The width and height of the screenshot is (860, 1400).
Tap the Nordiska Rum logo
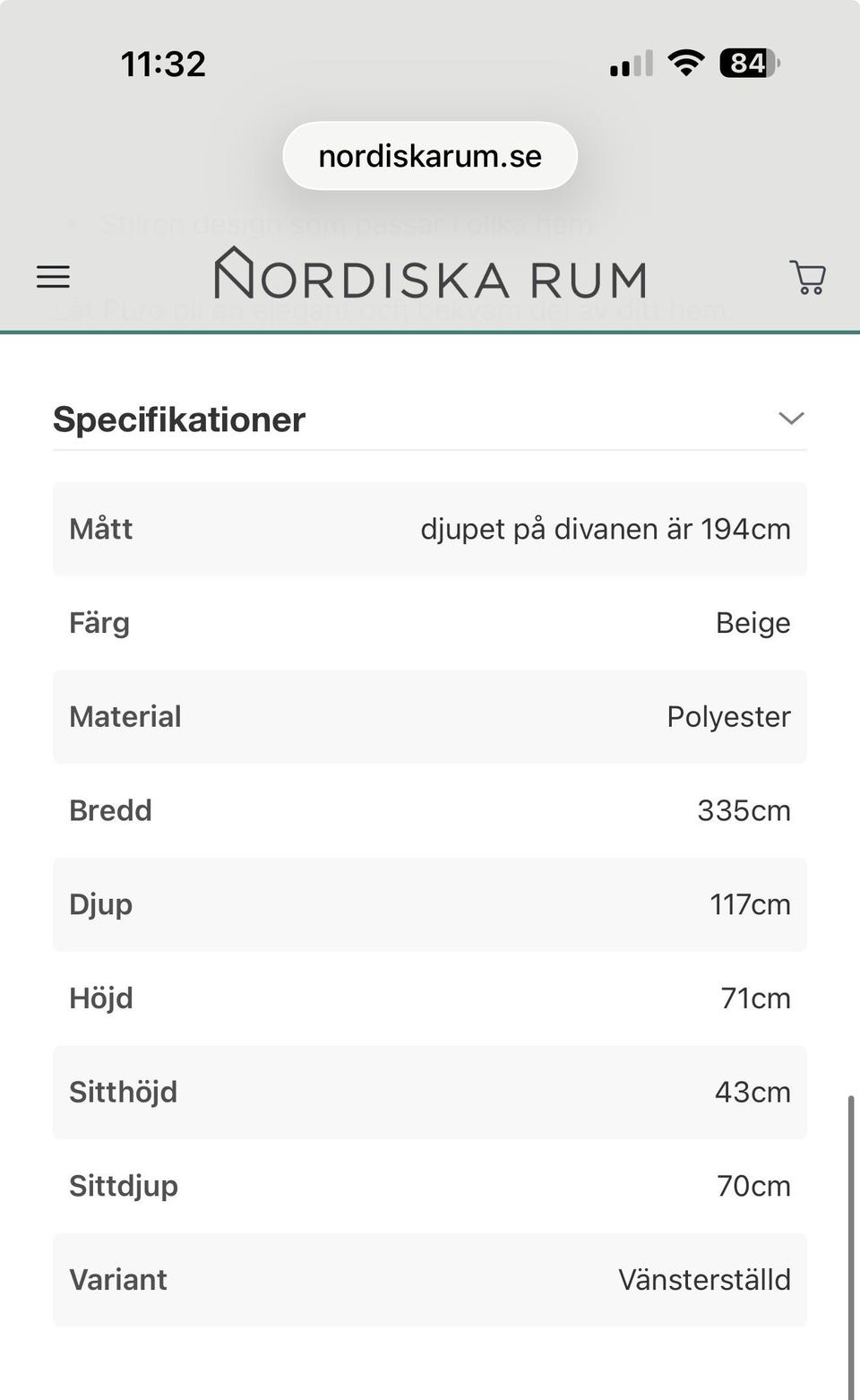coord(430,274)
